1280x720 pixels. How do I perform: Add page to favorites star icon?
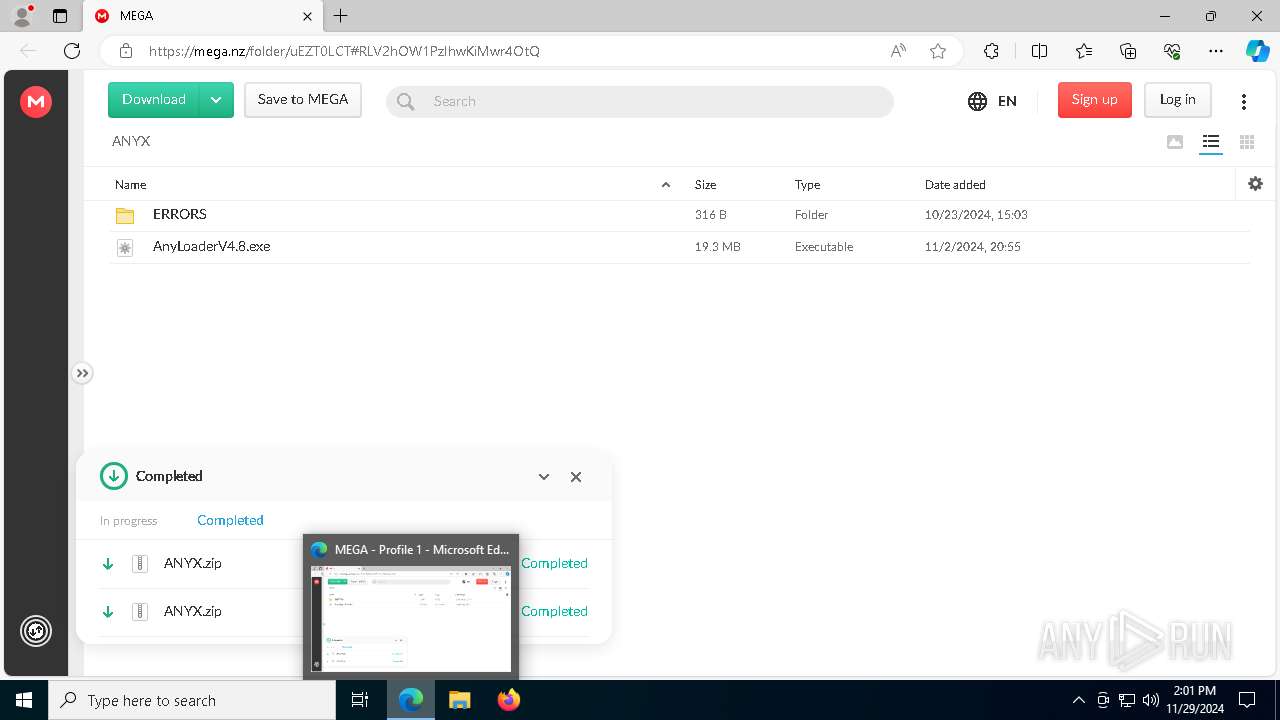coord(938,51)
